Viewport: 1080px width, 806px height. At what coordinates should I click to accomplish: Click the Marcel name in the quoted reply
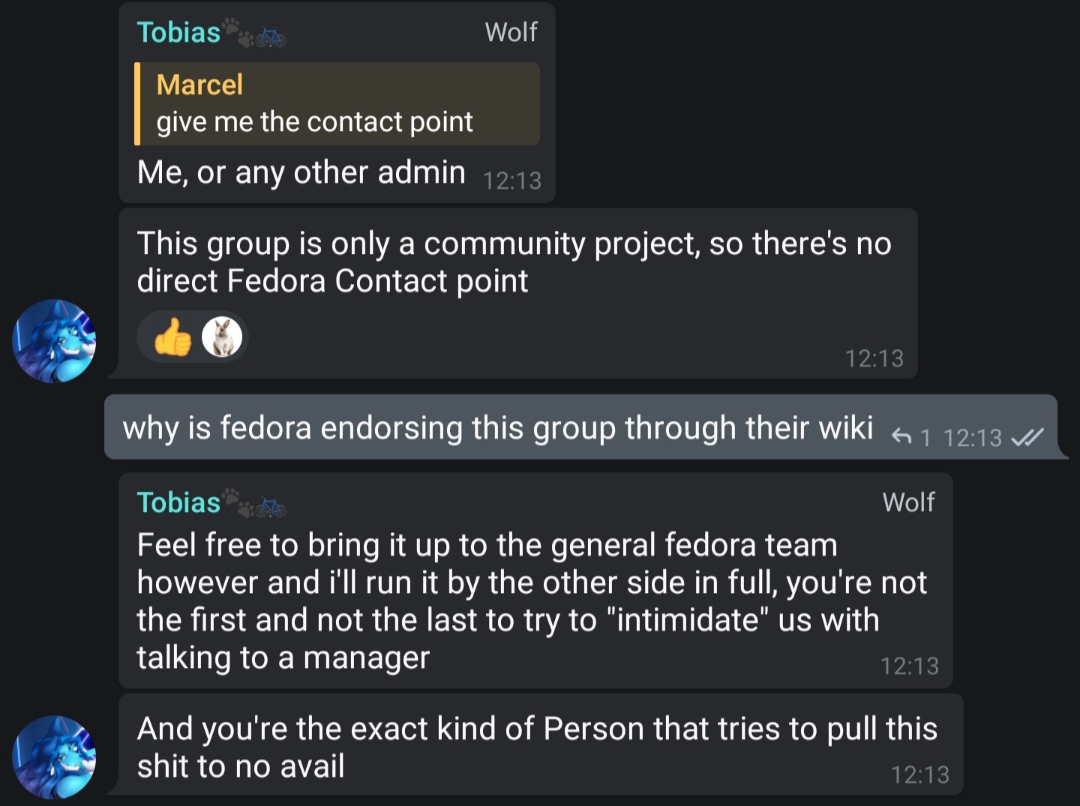pos(200,85)
